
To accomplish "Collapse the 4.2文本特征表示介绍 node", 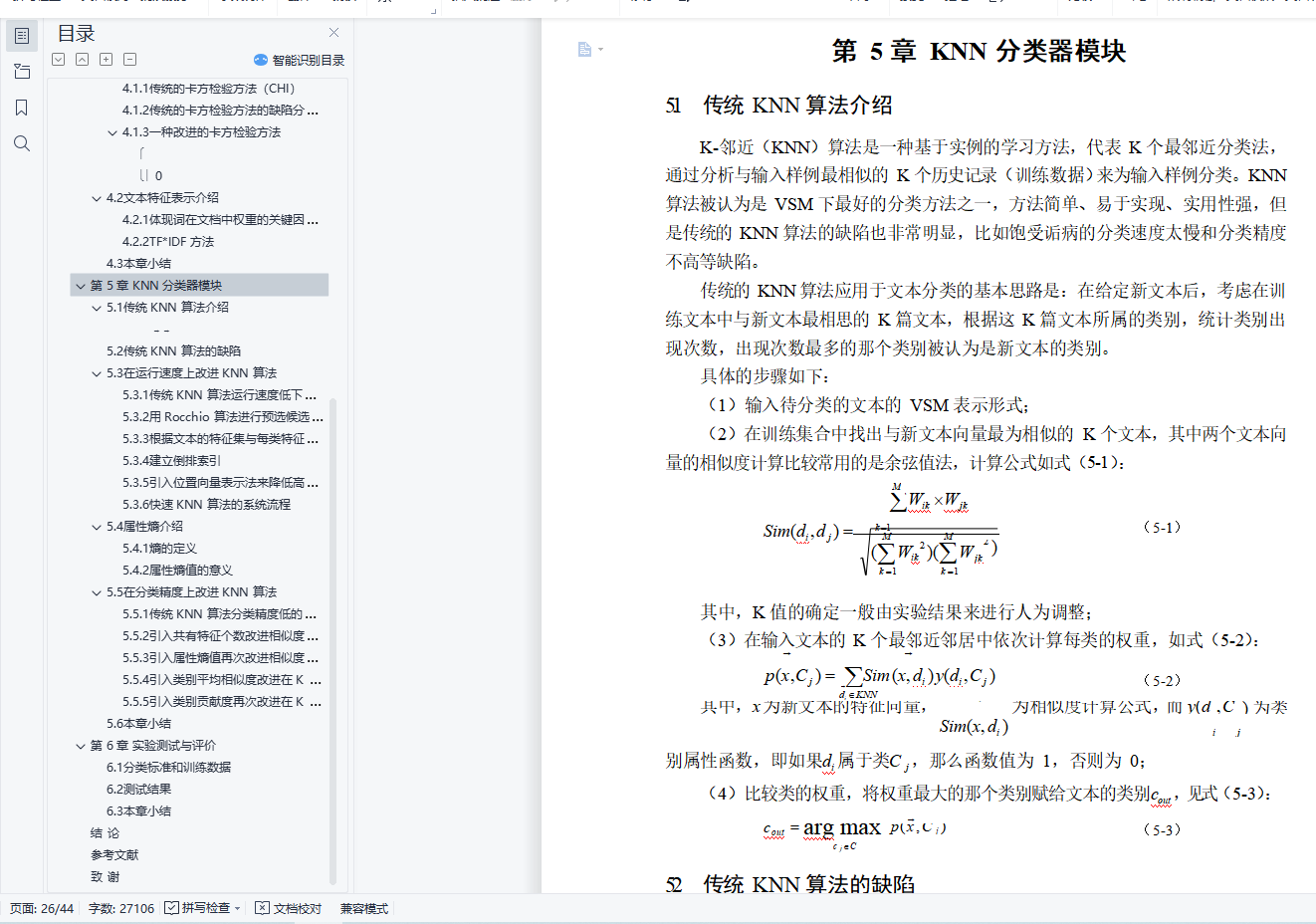I will click(97, 198).
